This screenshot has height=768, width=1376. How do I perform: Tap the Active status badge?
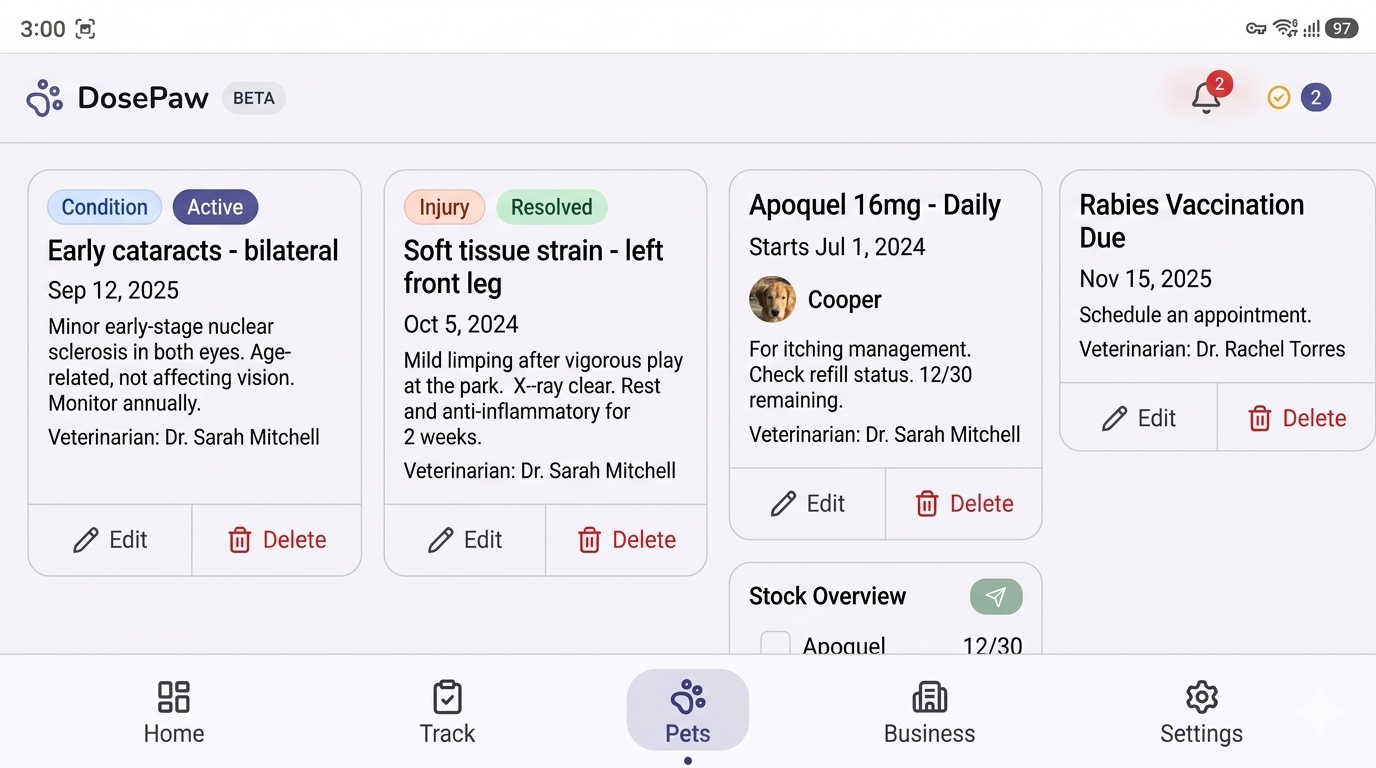215,207
